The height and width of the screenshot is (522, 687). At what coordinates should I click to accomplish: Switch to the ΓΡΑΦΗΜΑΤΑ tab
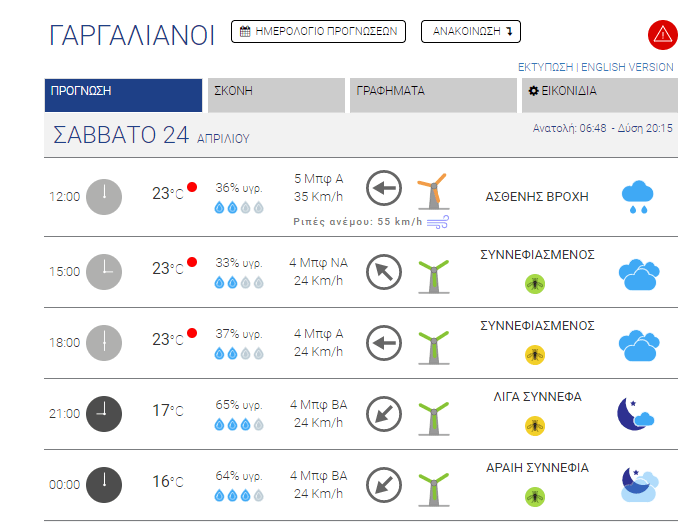pyautogui.click(x=433, y=95)
